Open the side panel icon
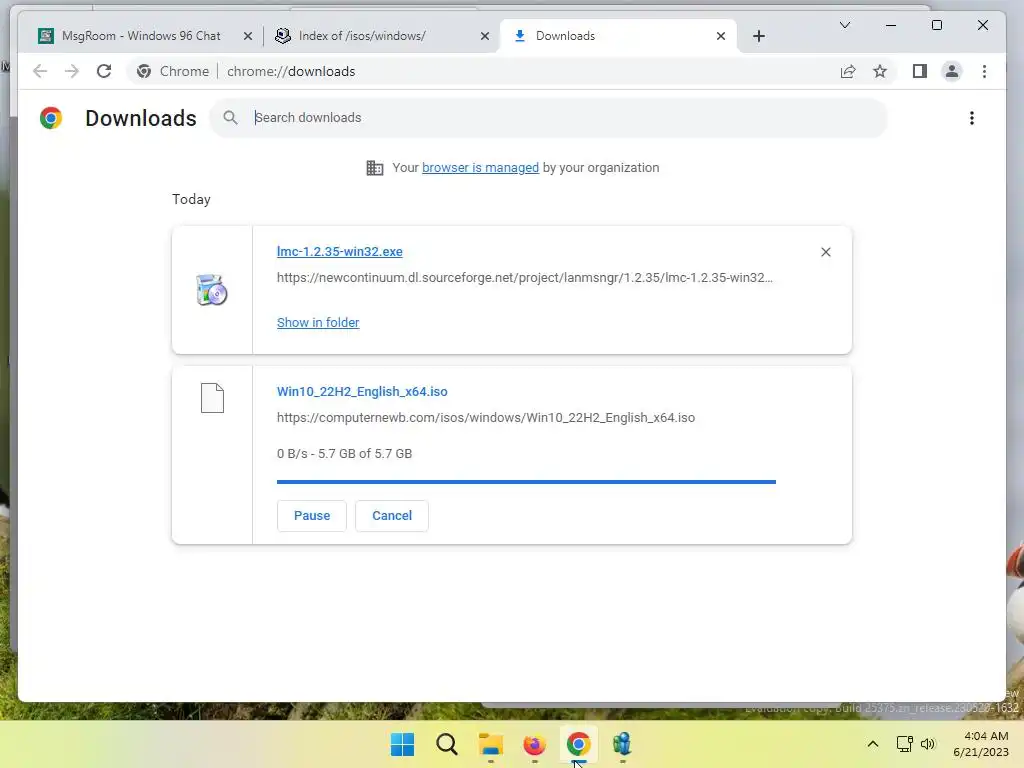This screenshot has height=768, width=1024. point(920,71)
